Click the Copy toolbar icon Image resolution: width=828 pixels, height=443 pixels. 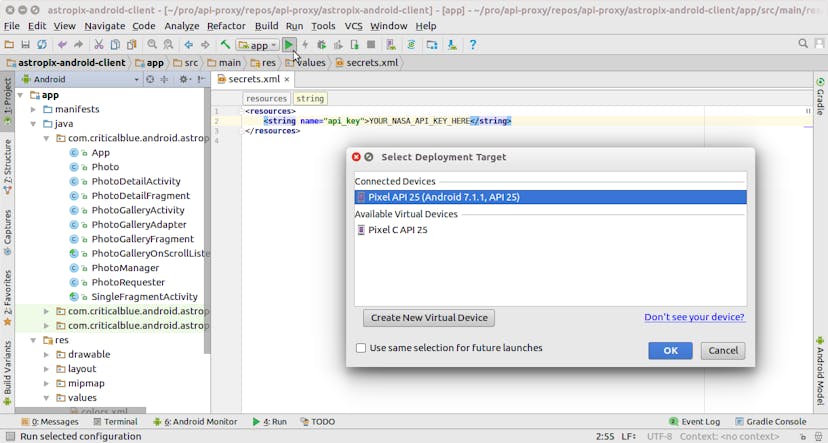(x=115, y=45)
